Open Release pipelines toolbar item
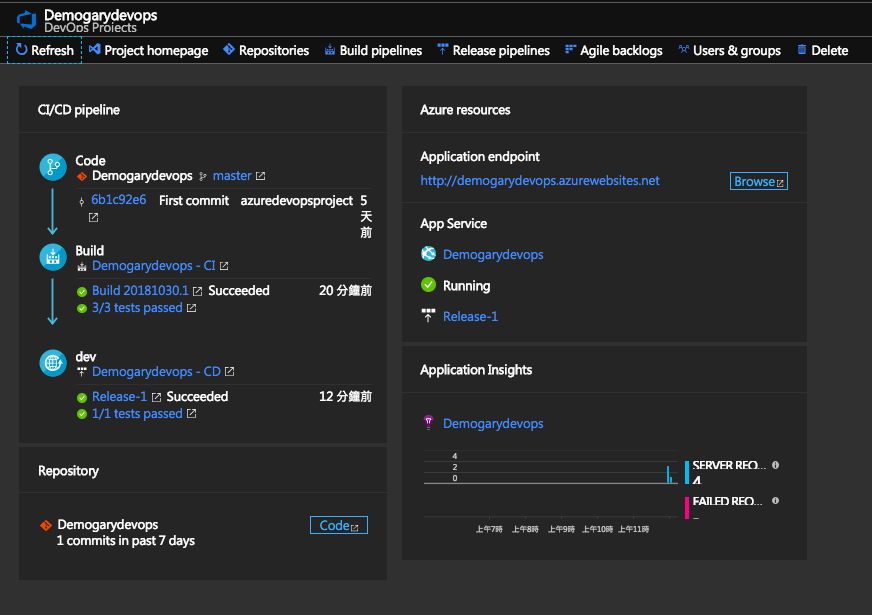The width and height of the screenshot is (872, 615). coord(493,50)
